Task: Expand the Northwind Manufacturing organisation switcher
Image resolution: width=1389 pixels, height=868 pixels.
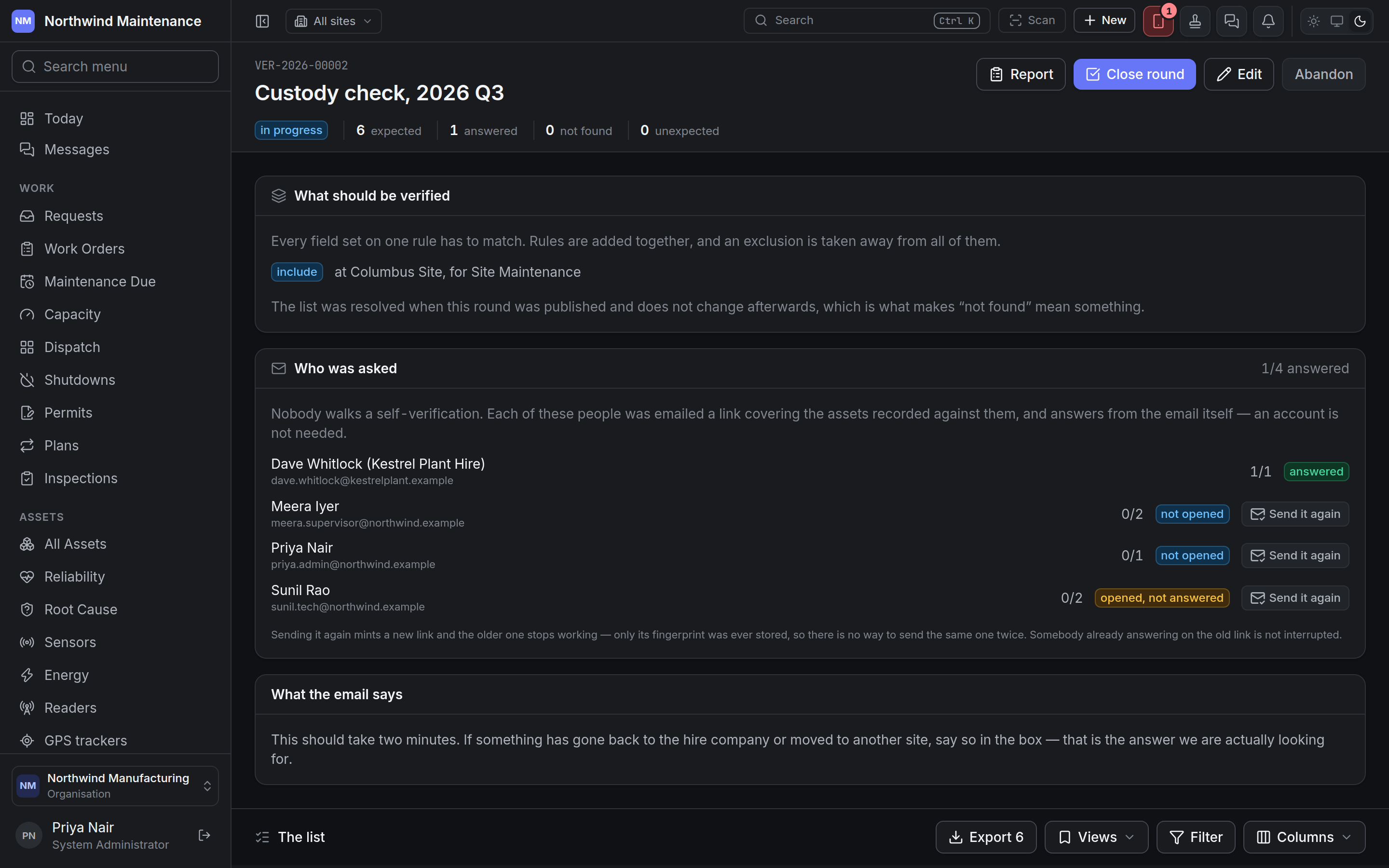Action: 115,786
